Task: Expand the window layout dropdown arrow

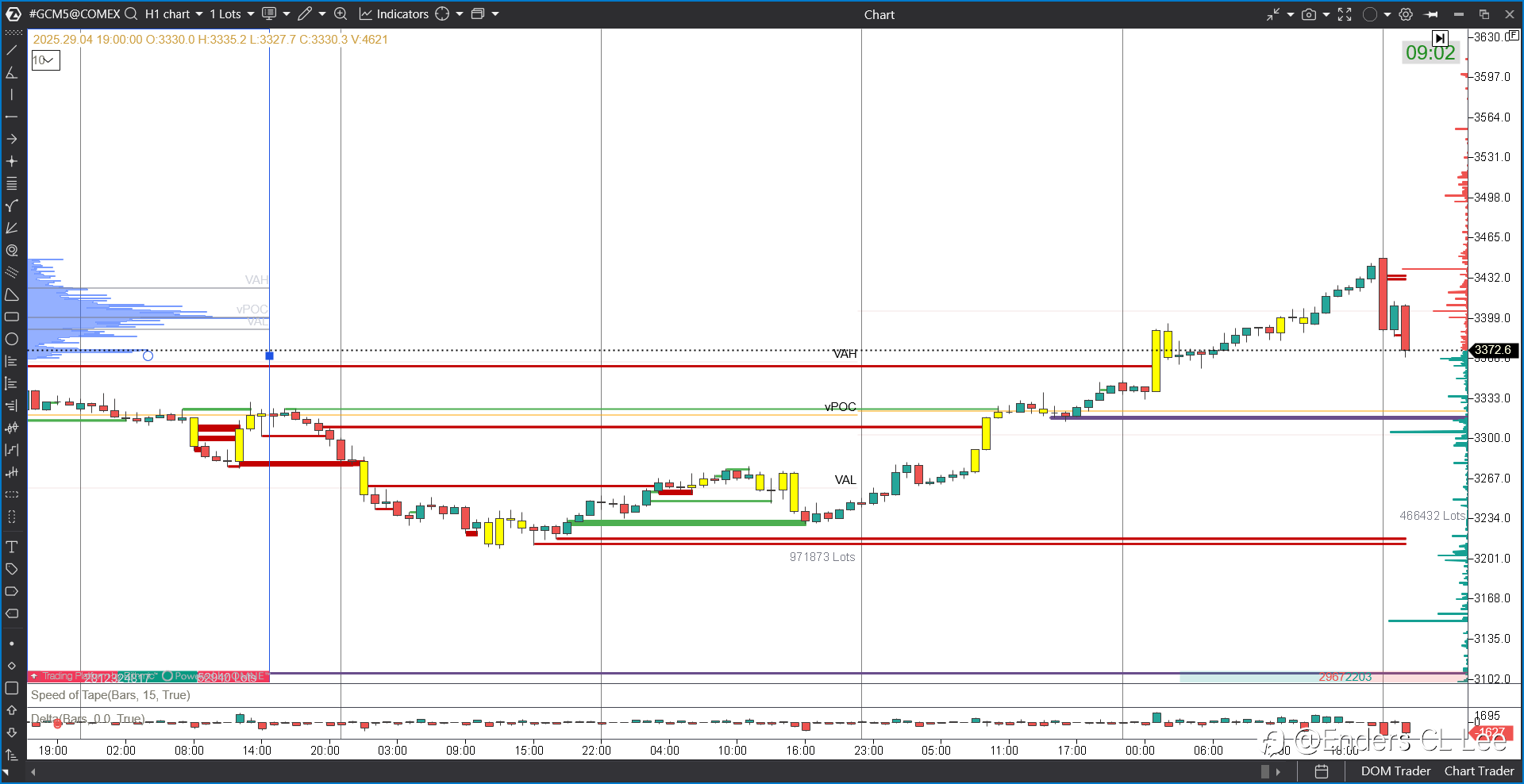Action: click(495, 13)
